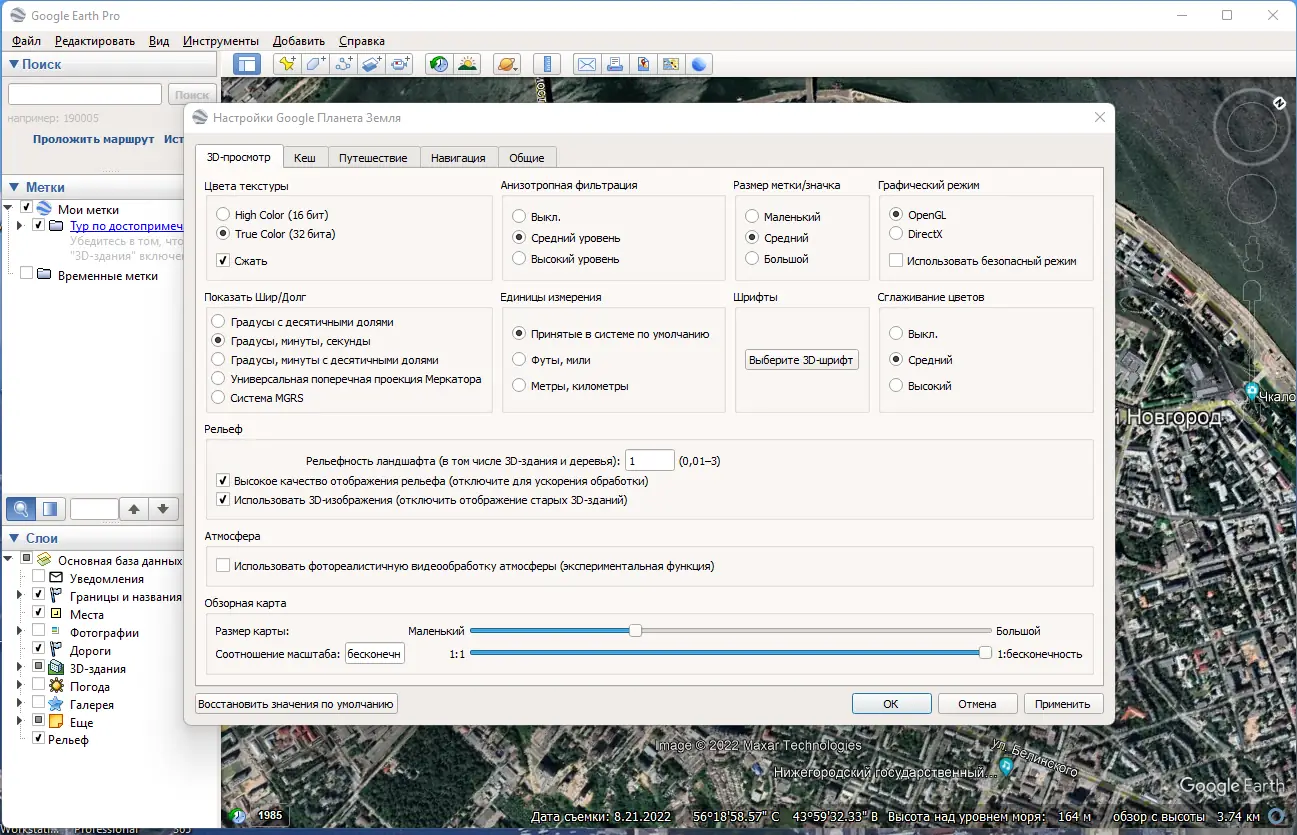Screen dimensions: 1297x835
Task: Click Восстановить значения по умолчанию button
Action: coord(297,704)
